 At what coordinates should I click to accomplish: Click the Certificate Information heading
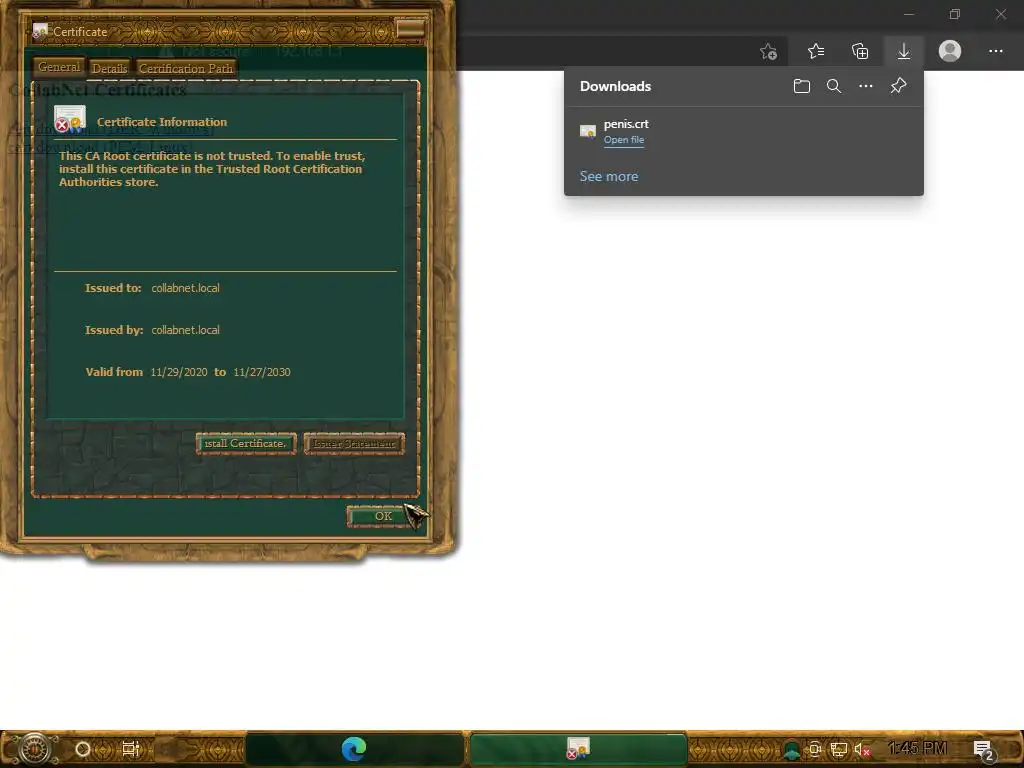(x=162, y=122)
